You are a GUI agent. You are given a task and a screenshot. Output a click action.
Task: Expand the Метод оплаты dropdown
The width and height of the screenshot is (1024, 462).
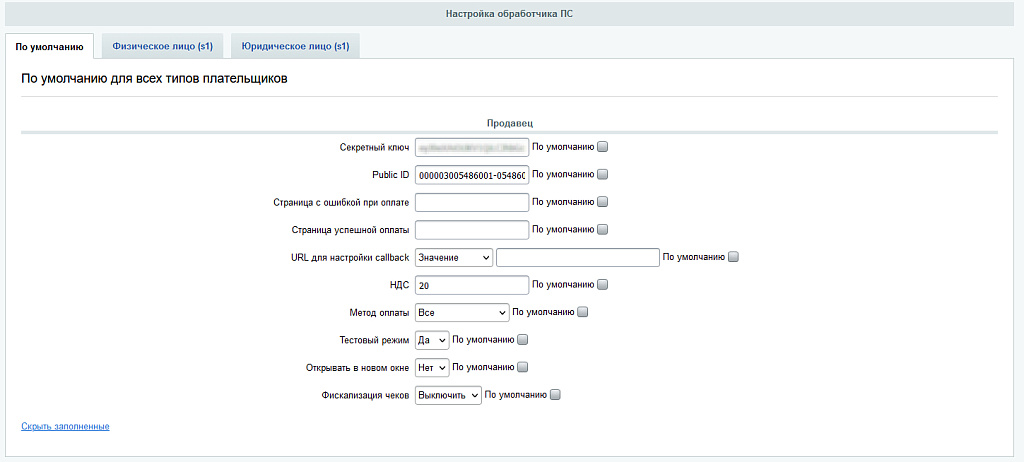point(462,313)
